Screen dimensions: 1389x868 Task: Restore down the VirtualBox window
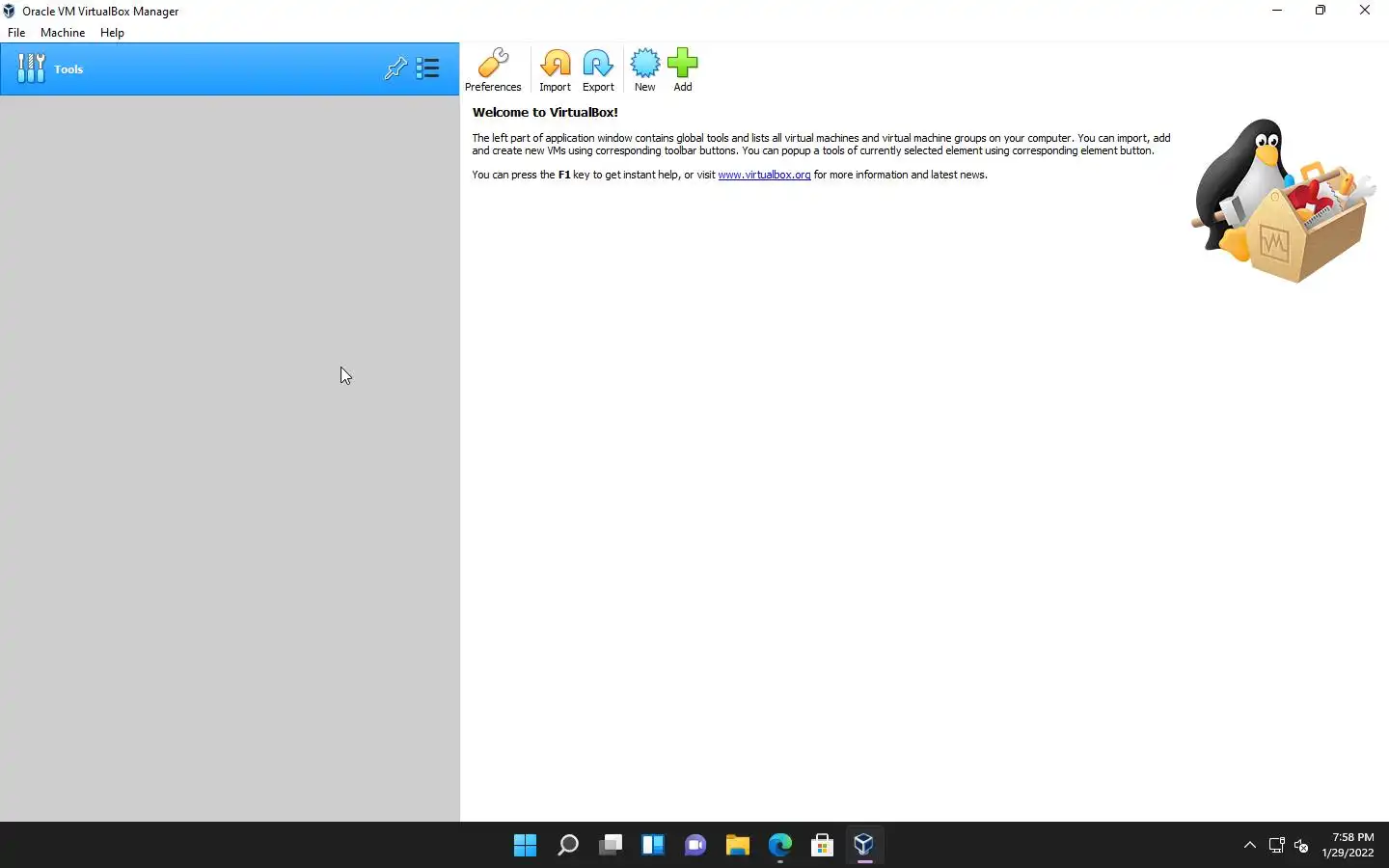coord(1321,11)
